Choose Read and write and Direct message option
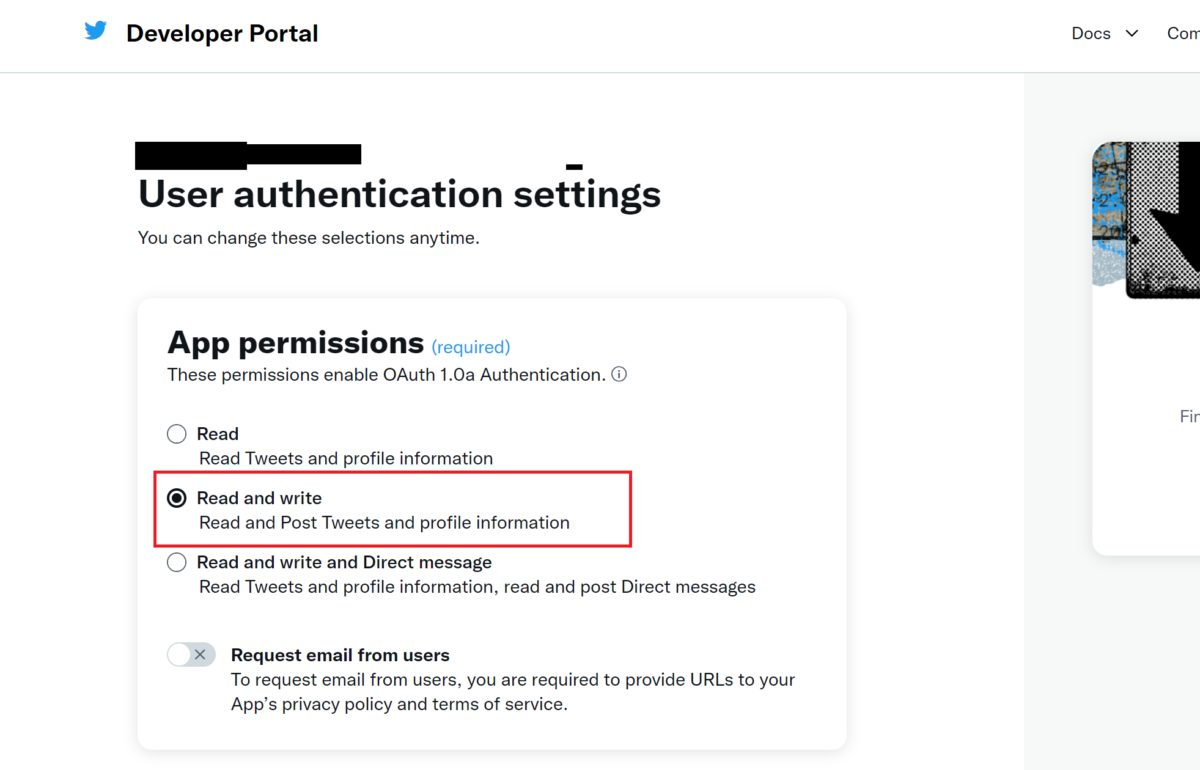 point(176,561)
